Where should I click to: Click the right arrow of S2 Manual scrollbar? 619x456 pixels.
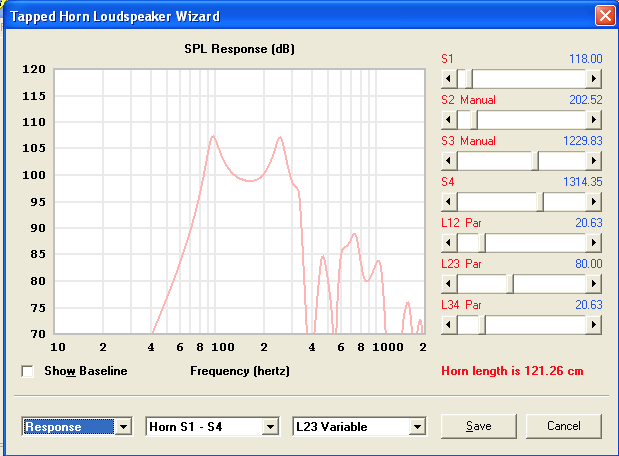(593, 120)
